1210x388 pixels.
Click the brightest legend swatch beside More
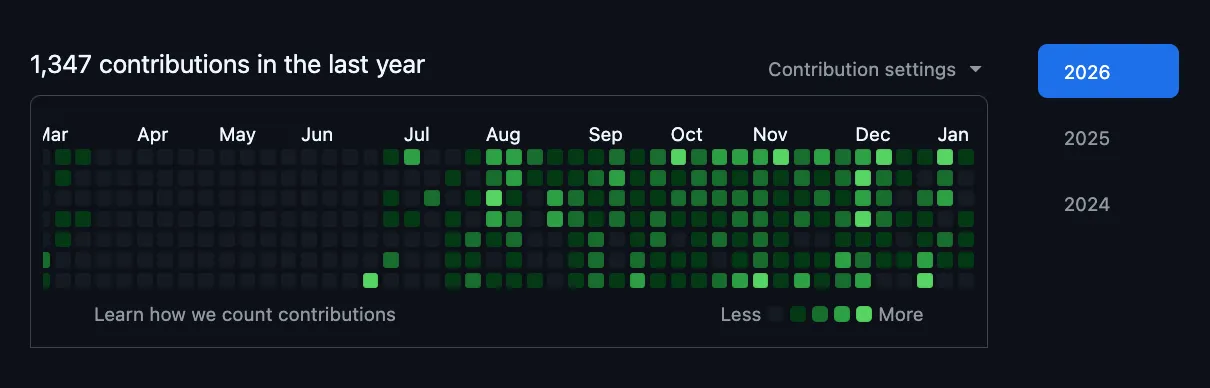point(864,314)
